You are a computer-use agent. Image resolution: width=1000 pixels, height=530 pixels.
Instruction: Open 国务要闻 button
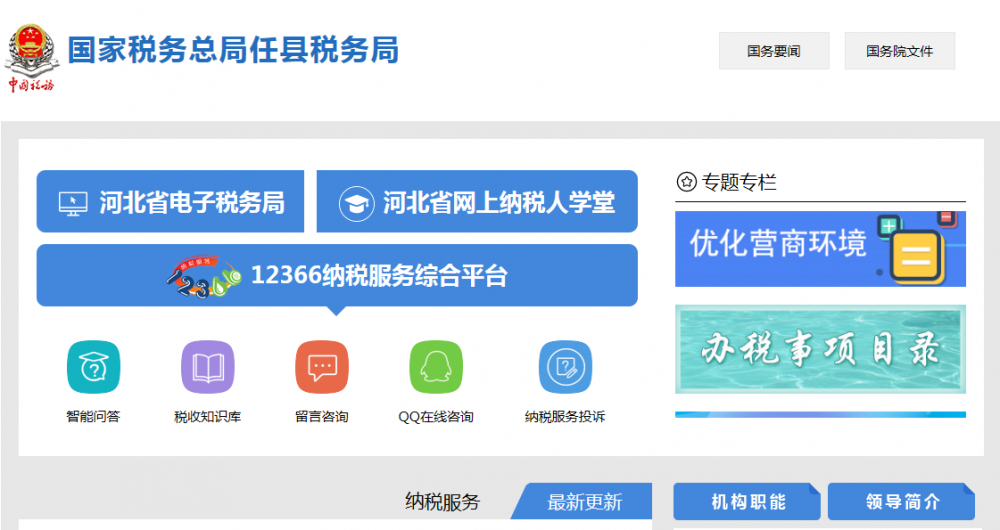774,51
